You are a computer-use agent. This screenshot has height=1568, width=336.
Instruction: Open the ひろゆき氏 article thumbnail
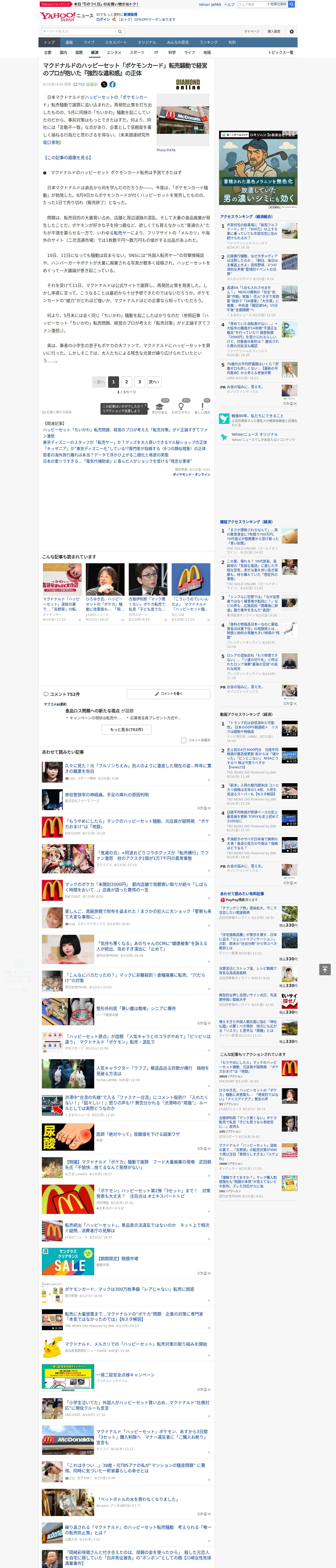[x=105, y=579]
